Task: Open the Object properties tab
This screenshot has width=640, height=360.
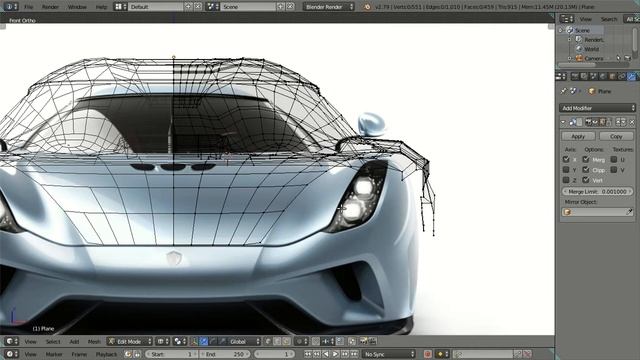Action: [x=612, y=76]
